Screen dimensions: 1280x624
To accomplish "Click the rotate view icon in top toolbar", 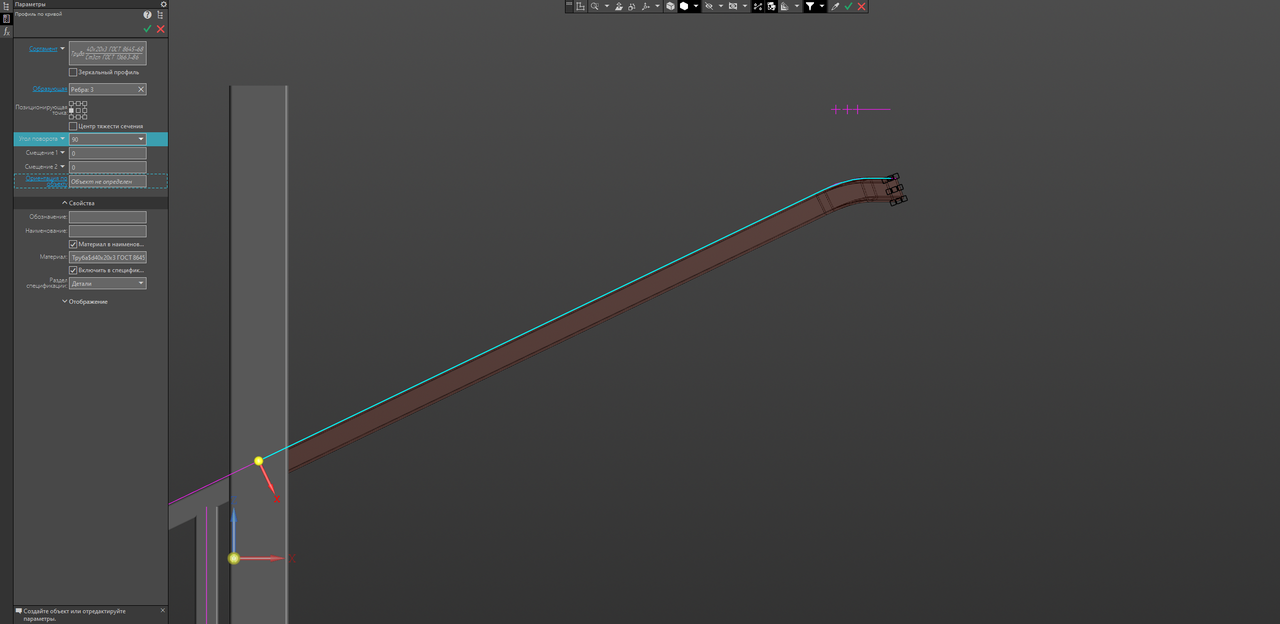I will [x=632, y=6].
